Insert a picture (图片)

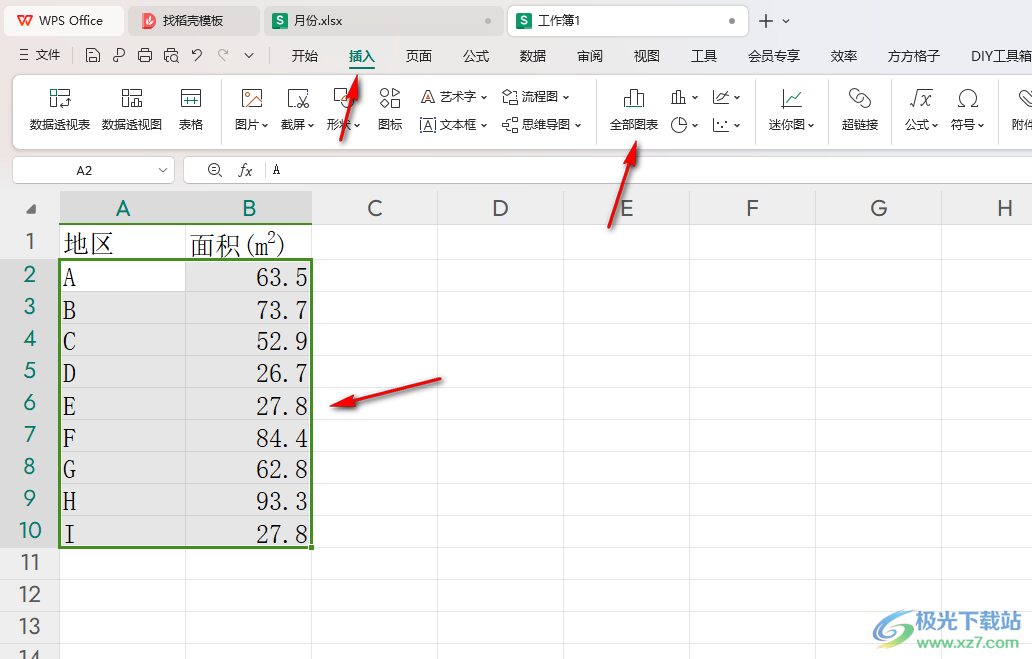click(251, 109)
